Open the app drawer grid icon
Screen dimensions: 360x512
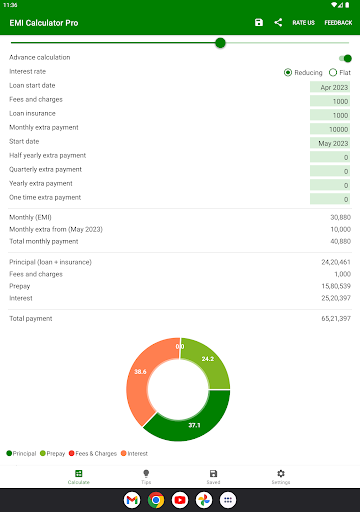point(228,500)
